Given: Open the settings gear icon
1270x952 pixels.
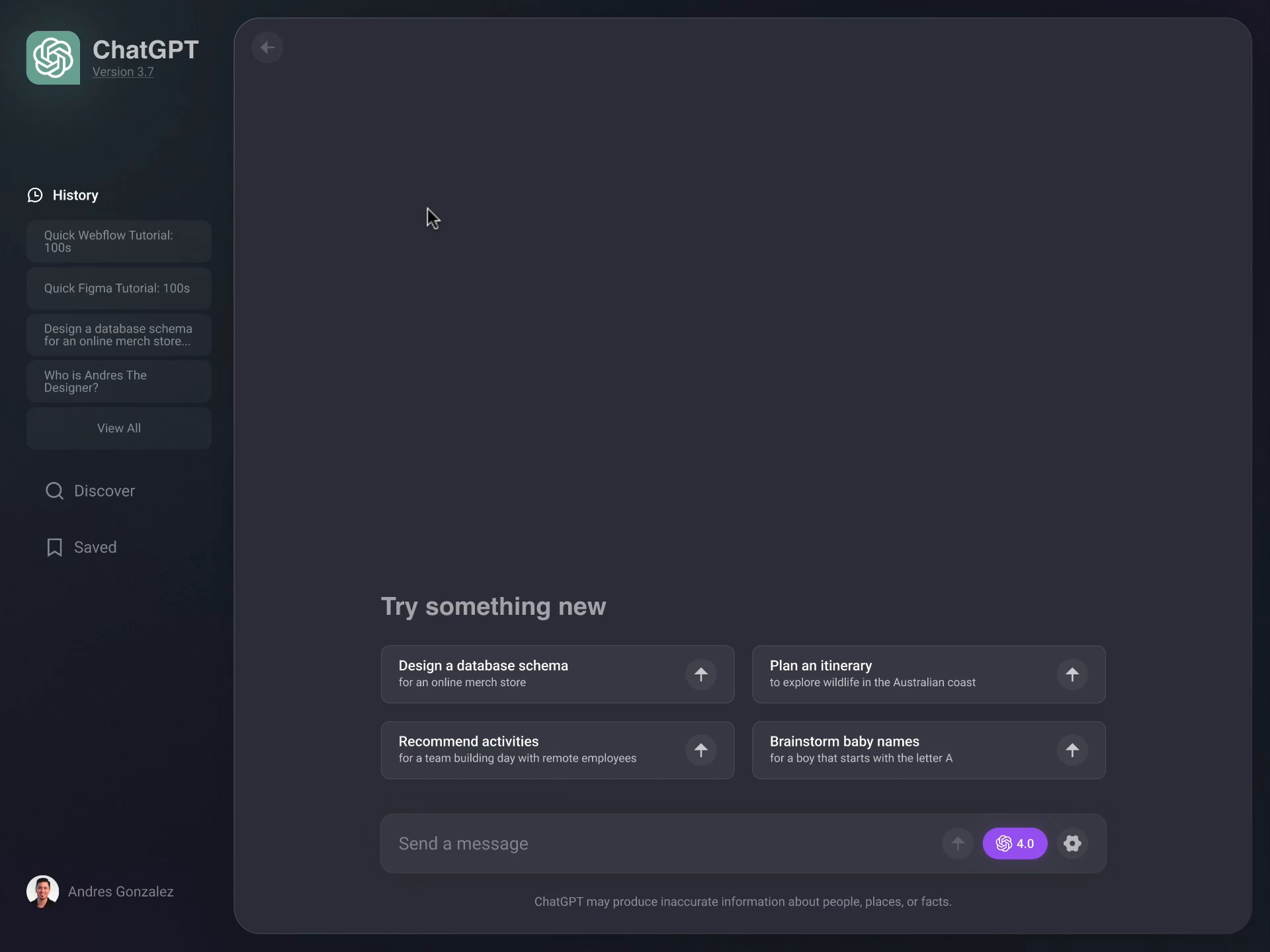Looking at the screenshot, I should click(1072, 844).
